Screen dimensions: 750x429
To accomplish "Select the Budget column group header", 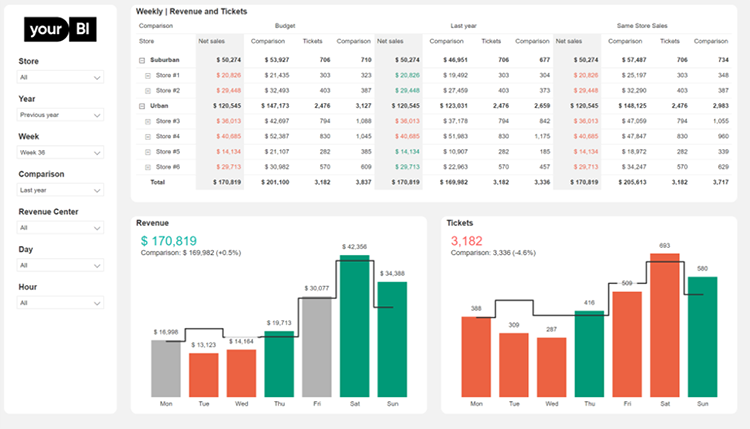I will click(x=285, y=25).
